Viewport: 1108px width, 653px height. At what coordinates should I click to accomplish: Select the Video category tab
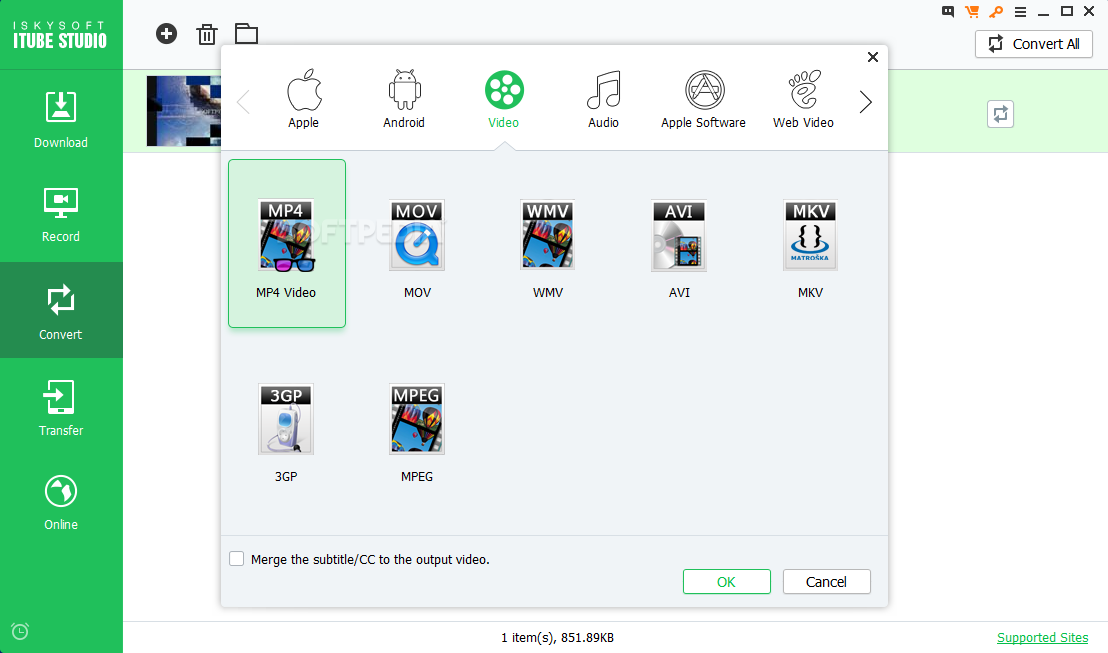point(504,99)
